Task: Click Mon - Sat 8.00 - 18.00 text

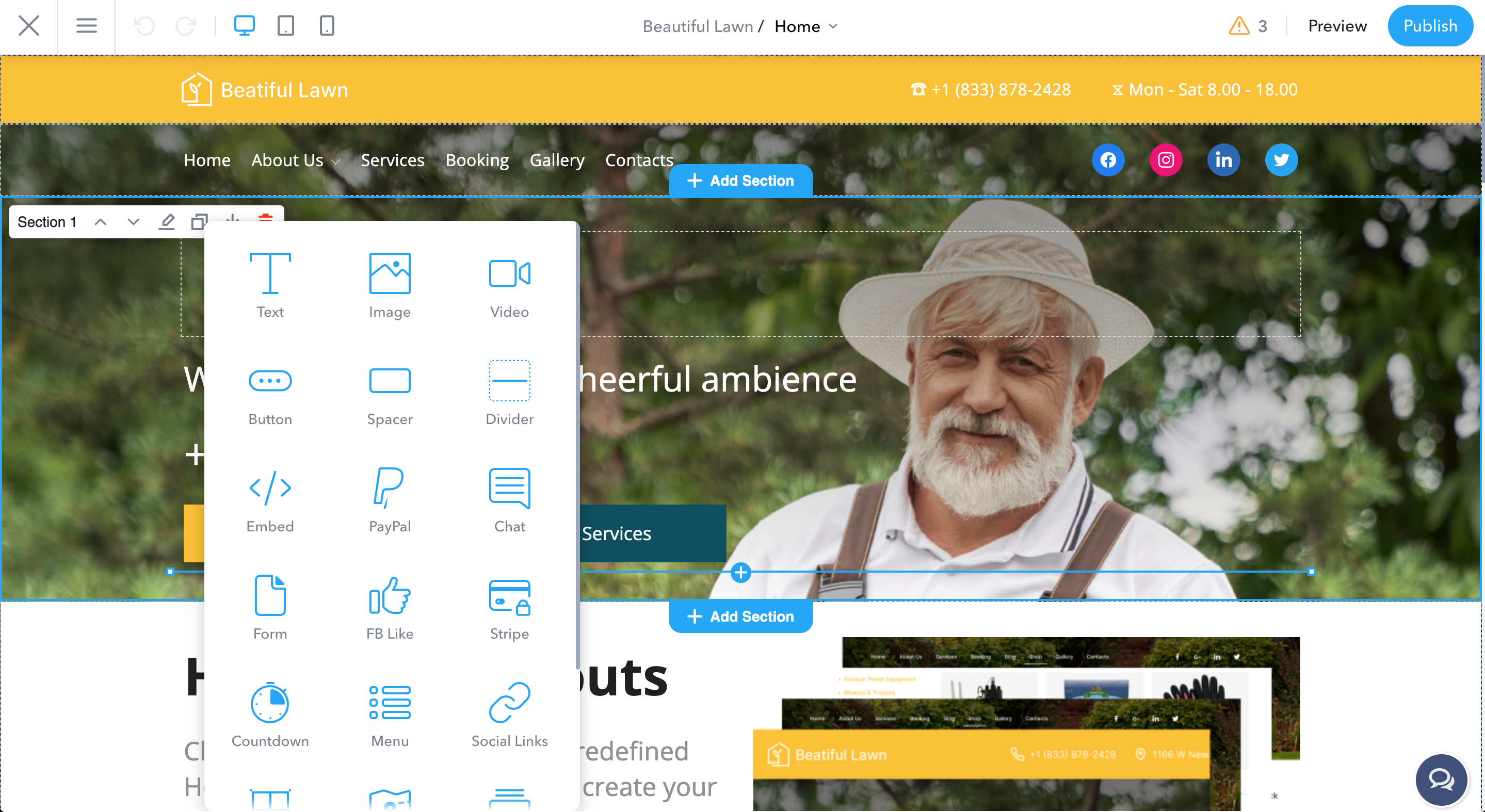Action: click(1205, 89)
